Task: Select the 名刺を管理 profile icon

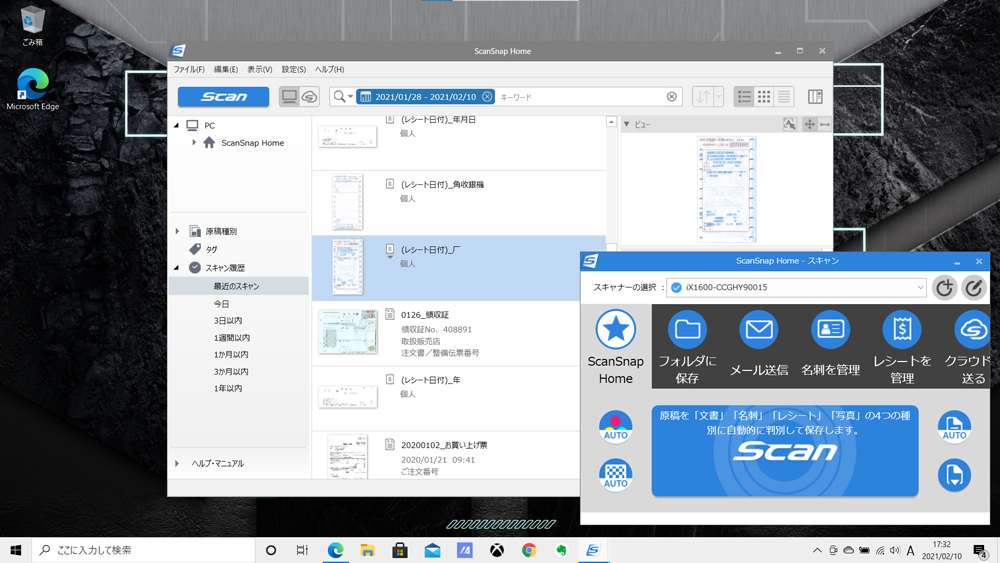Action: click(x=830, y=345)
